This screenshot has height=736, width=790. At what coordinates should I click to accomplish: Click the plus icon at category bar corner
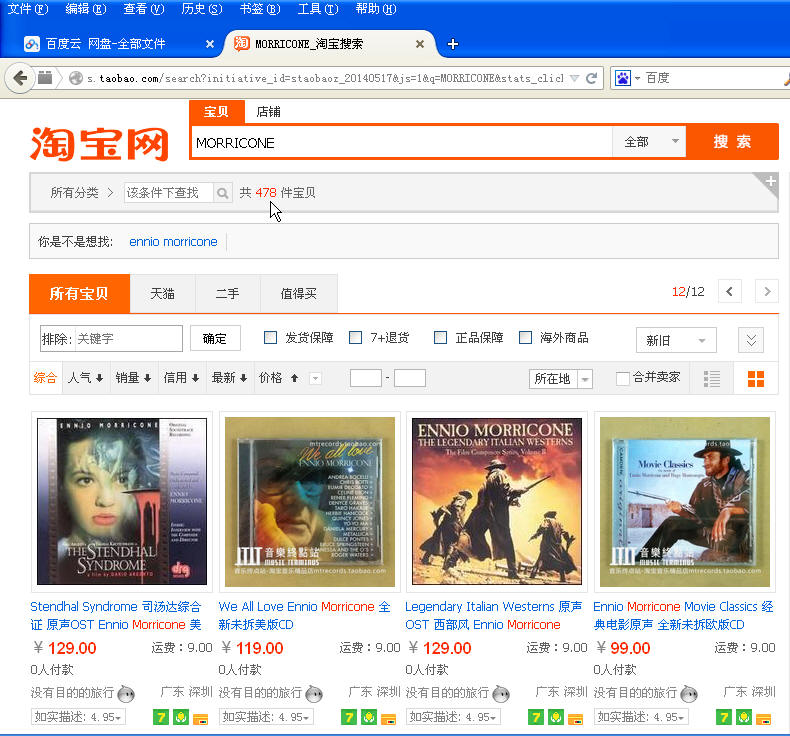(x=770, y=181)
